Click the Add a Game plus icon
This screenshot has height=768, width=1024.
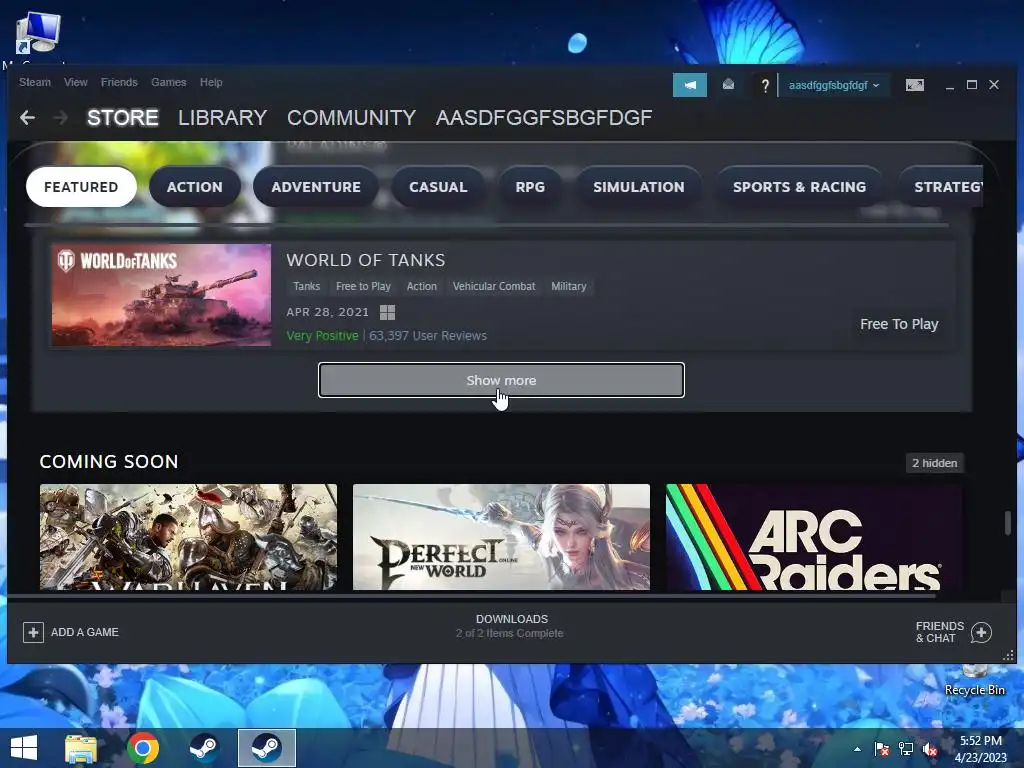33,632
